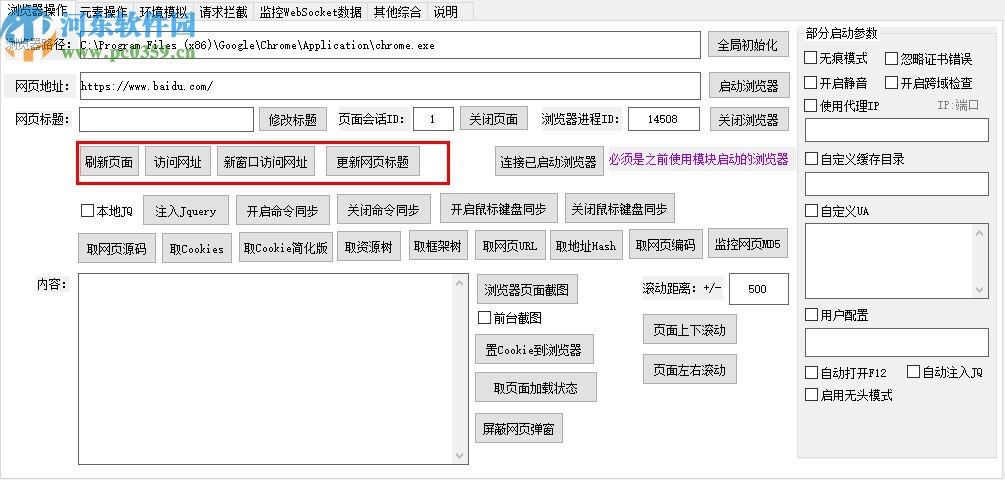
Task: Click the 页面会话ID field
Action: [x=433, y=119]
